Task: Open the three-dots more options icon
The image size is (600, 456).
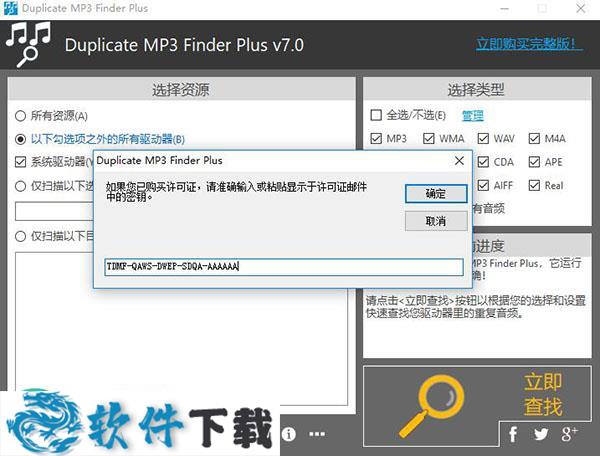Action: (317, 434)
